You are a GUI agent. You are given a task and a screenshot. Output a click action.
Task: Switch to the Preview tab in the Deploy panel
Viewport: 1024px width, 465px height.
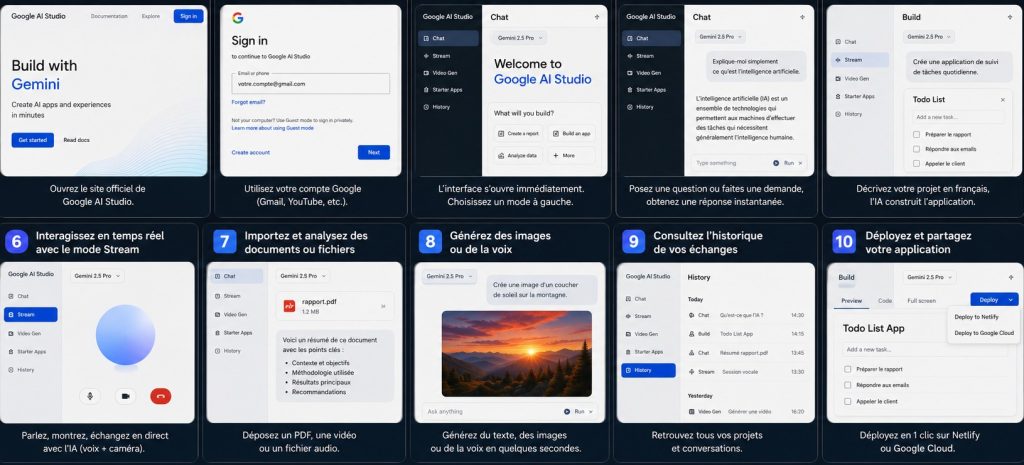[x=852, y=300]
